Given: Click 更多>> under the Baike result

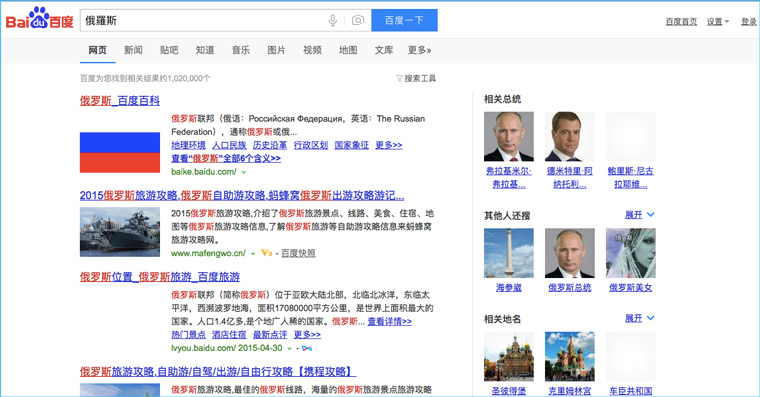Looking at the screenshot, I should 389,145.
